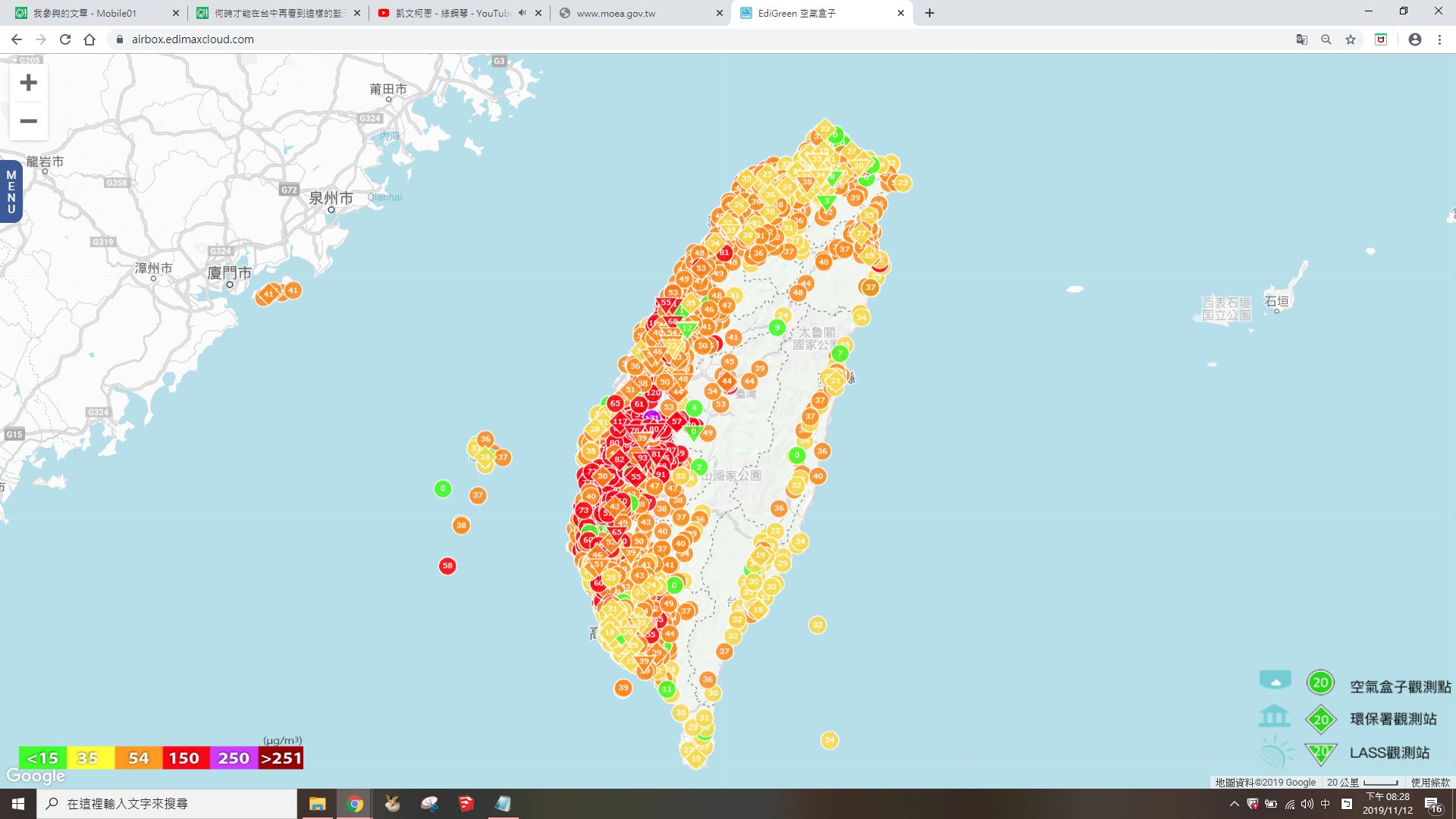
Task: Open the green shield extension icon
Action: point(1381,39)
